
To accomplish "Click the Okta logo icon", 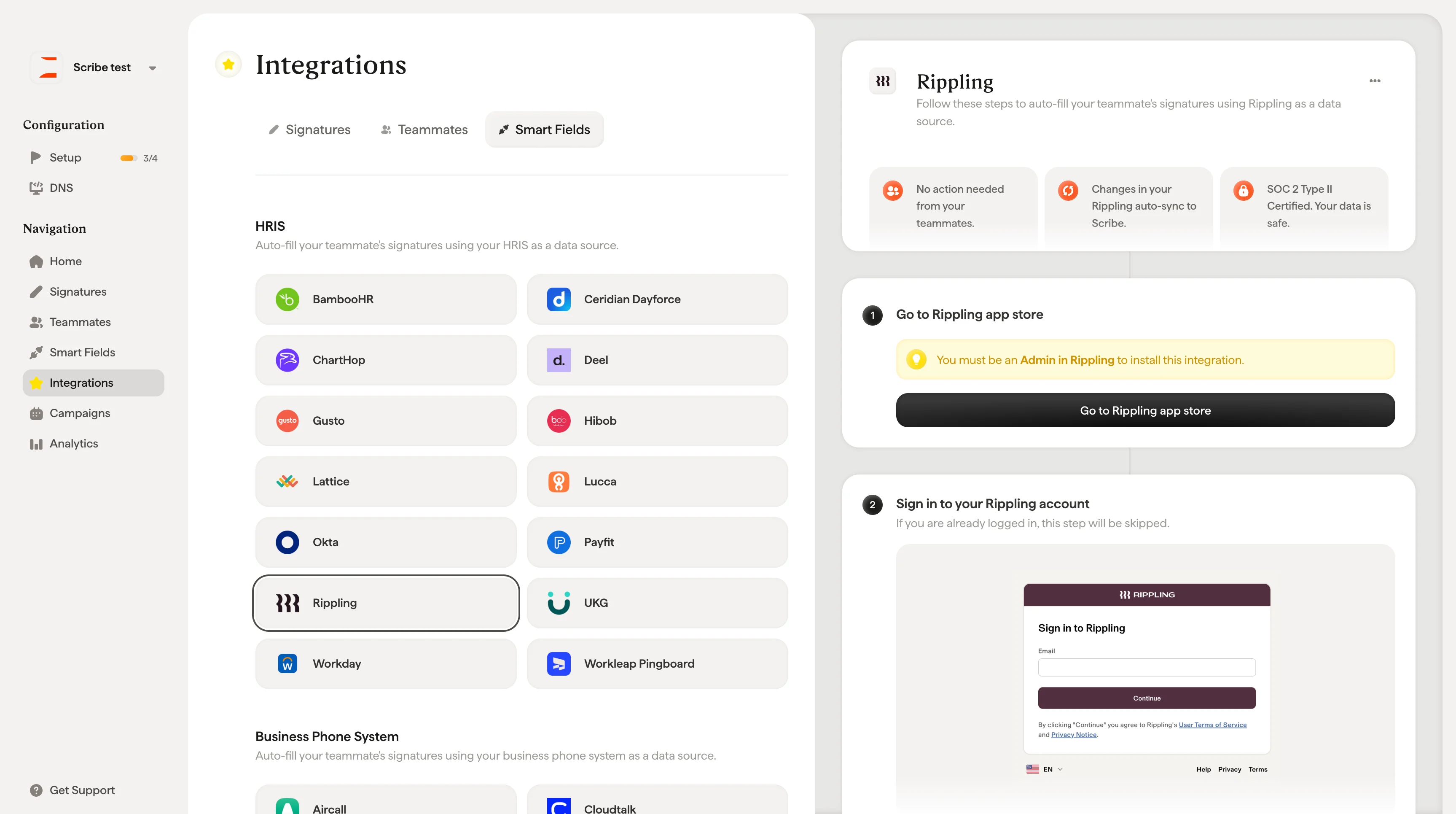I will coord(287,542).
